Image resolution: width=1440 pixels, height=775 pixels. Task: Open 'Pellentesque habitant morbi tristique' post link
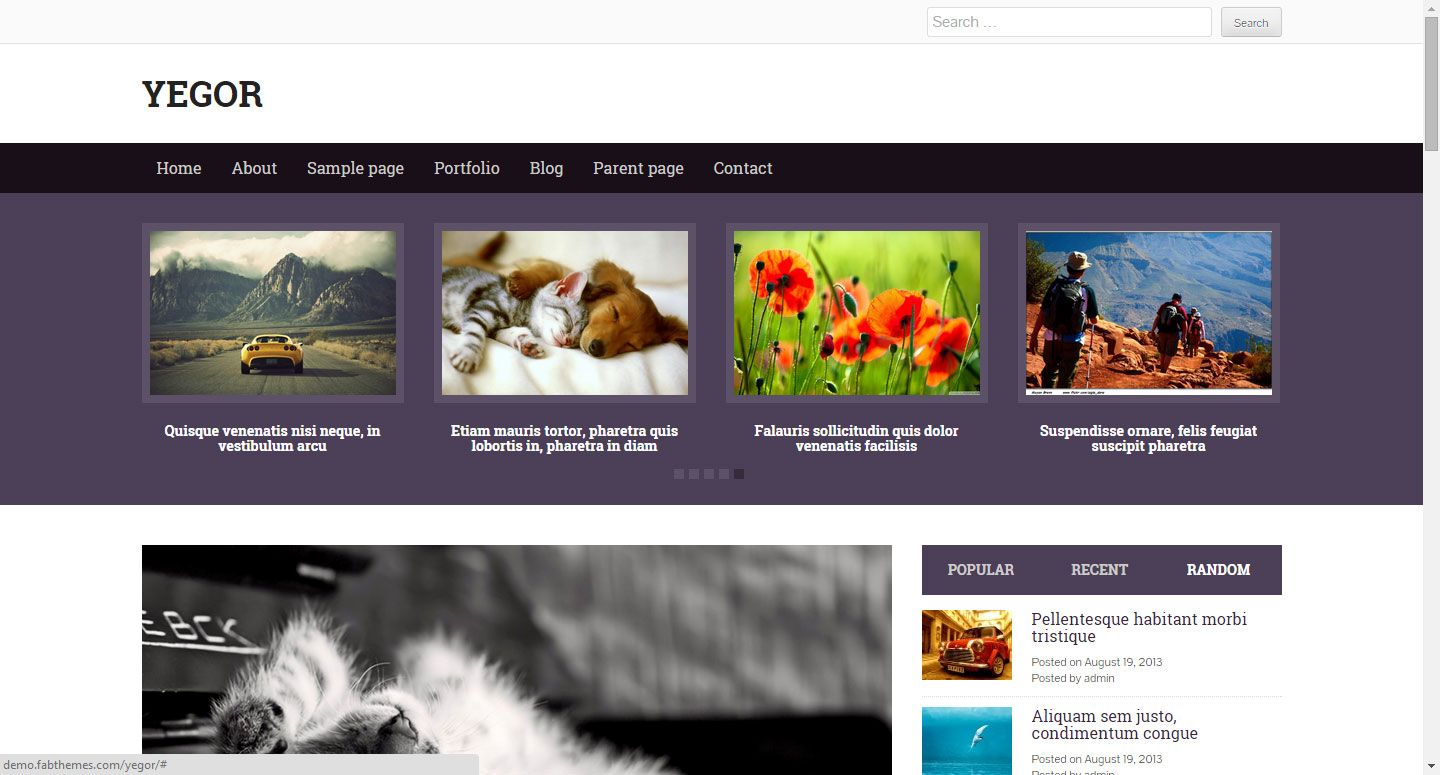1139,628
